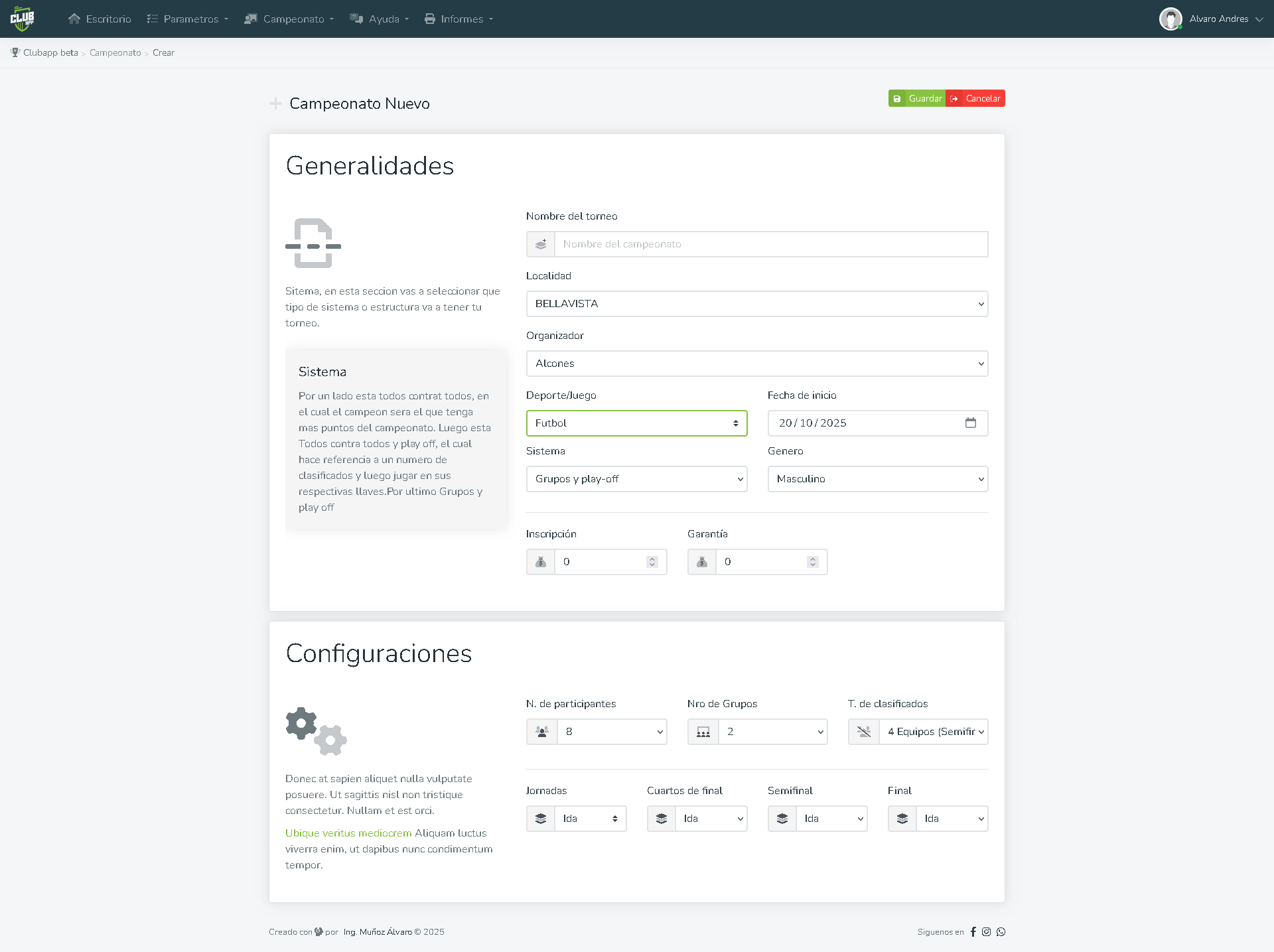Open the Sistema Grupos y play-off dropdown
The width and height of the screenshot is (1274, 952).
tap(637, 479)
